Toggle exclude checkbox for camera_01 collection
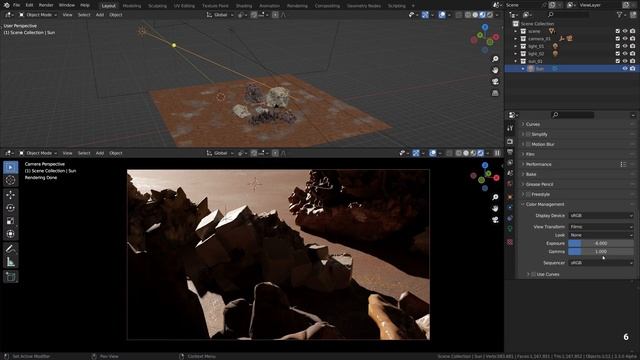640x360 pixels. (x=618, y=38)
